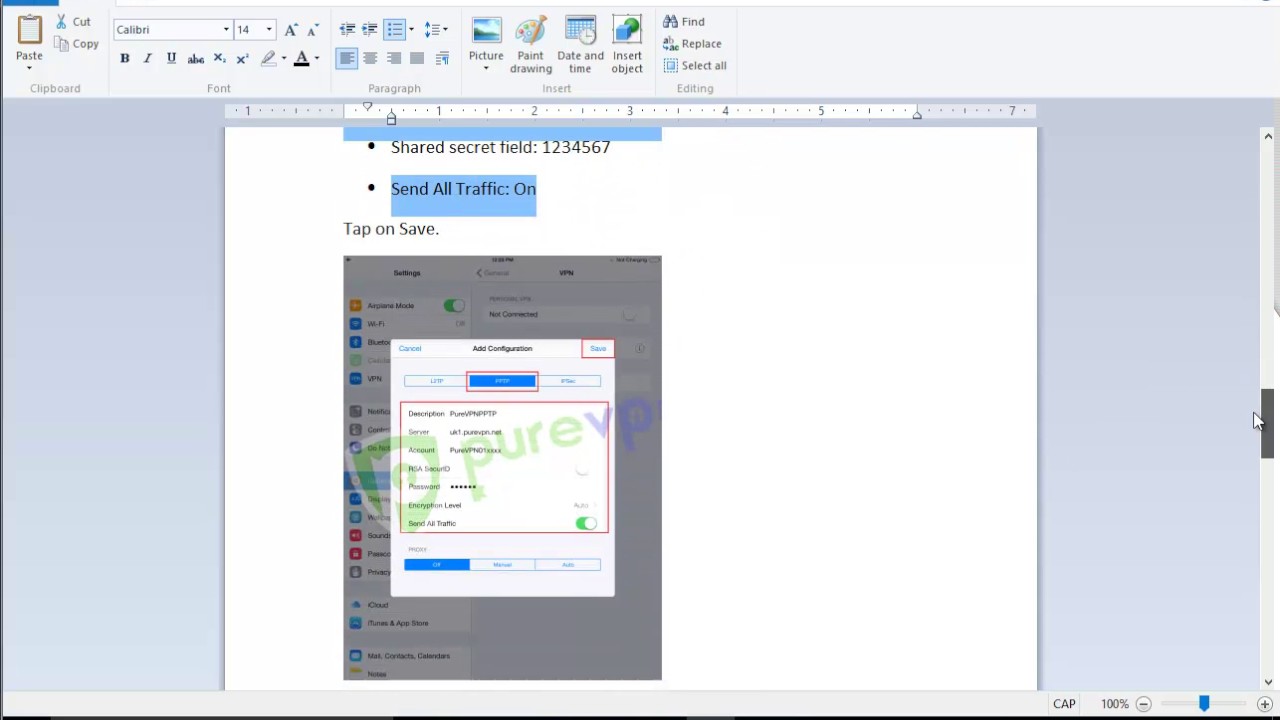Shrink the font size
Screen dimensions: 1280x720
tap(314, 30)
